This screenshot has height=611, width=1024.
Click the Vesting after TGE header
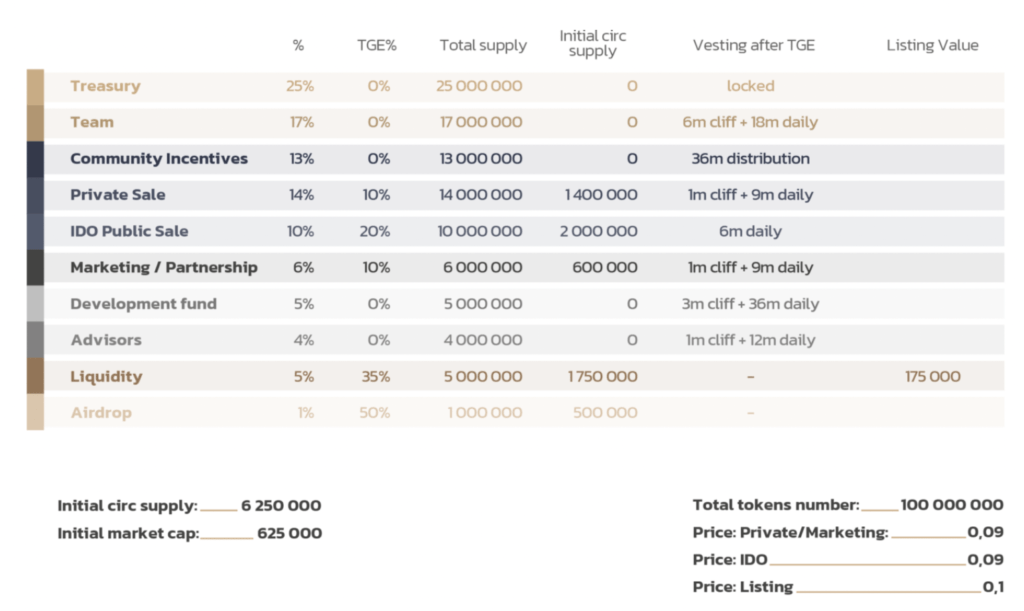click(x=753, y=46)
